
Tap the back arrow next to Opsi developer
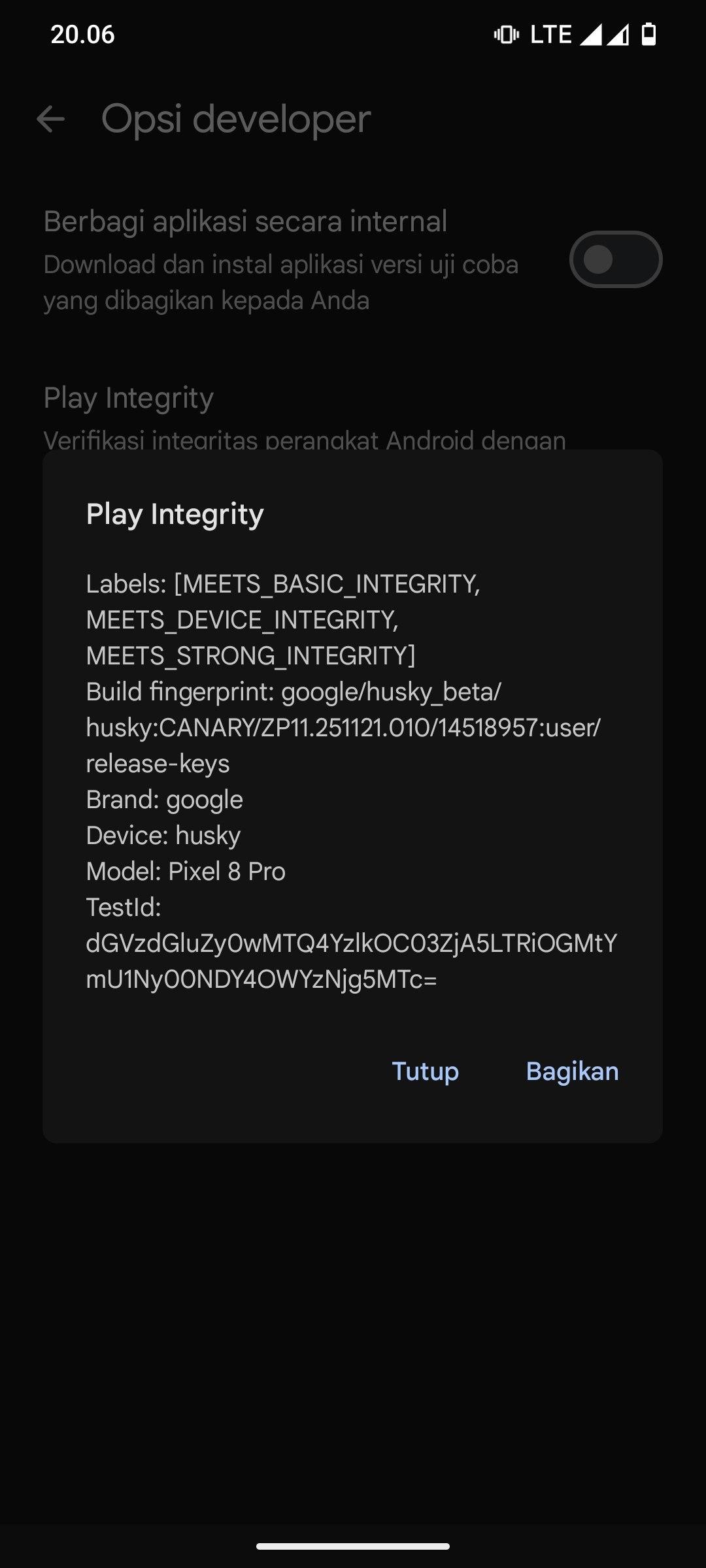[50, 119]
